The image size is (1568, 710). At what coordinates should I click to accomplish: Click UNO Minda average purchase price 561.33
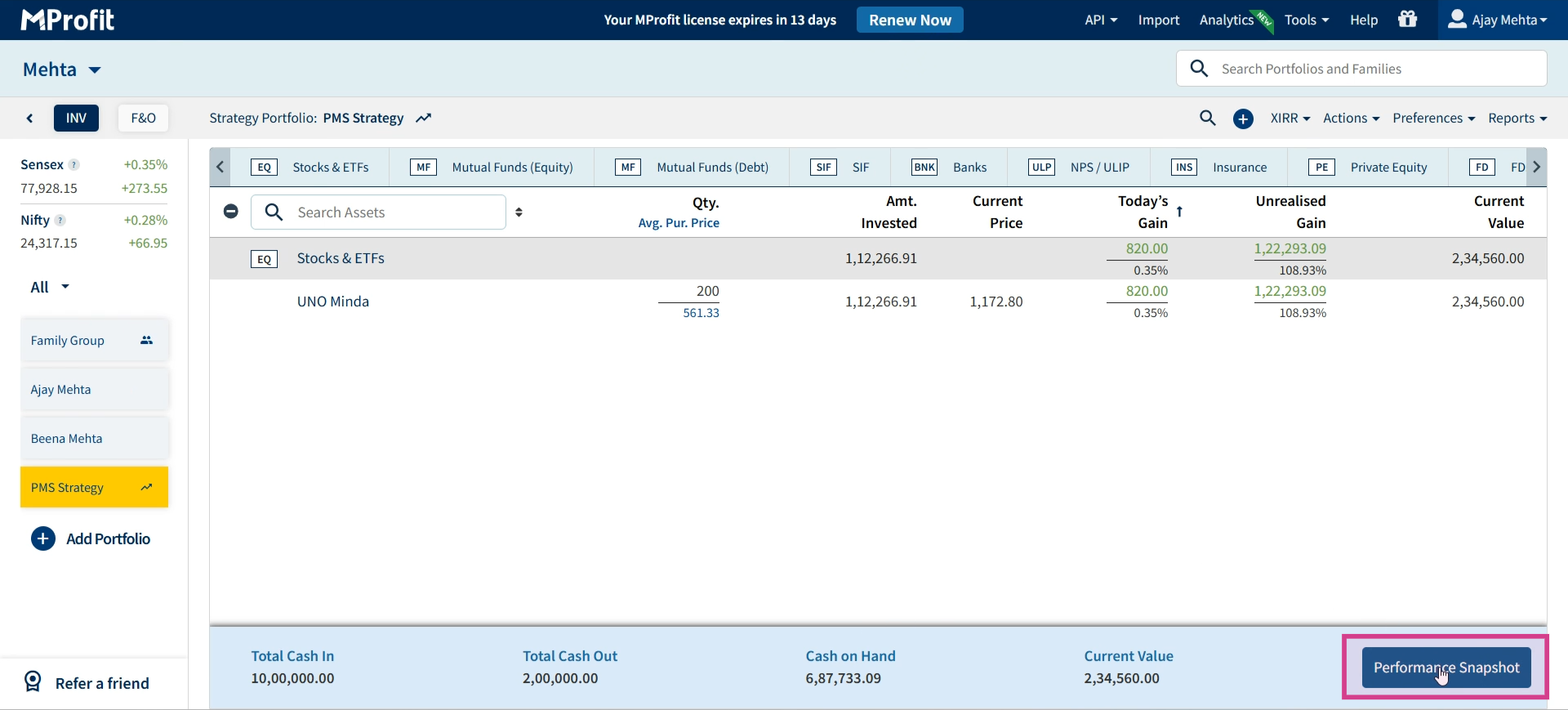[x=701, y=313]
